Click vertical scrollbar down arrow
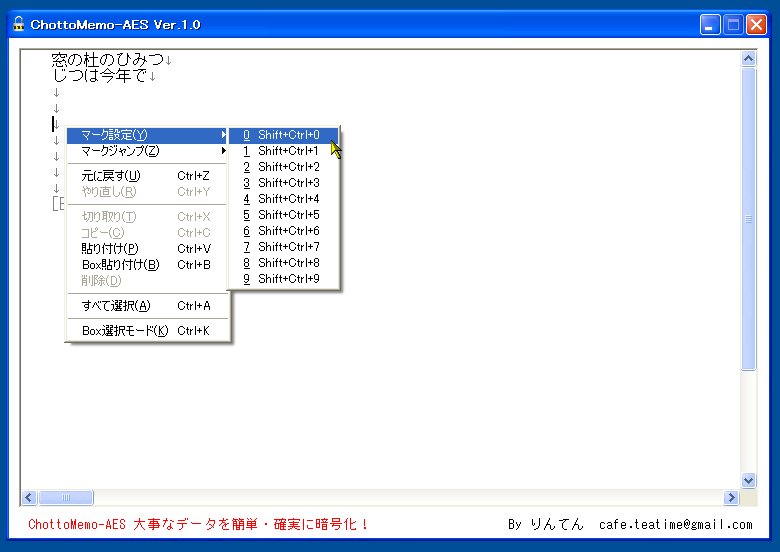The width and height of the screenshot is (780, 552). pos(748,480)
